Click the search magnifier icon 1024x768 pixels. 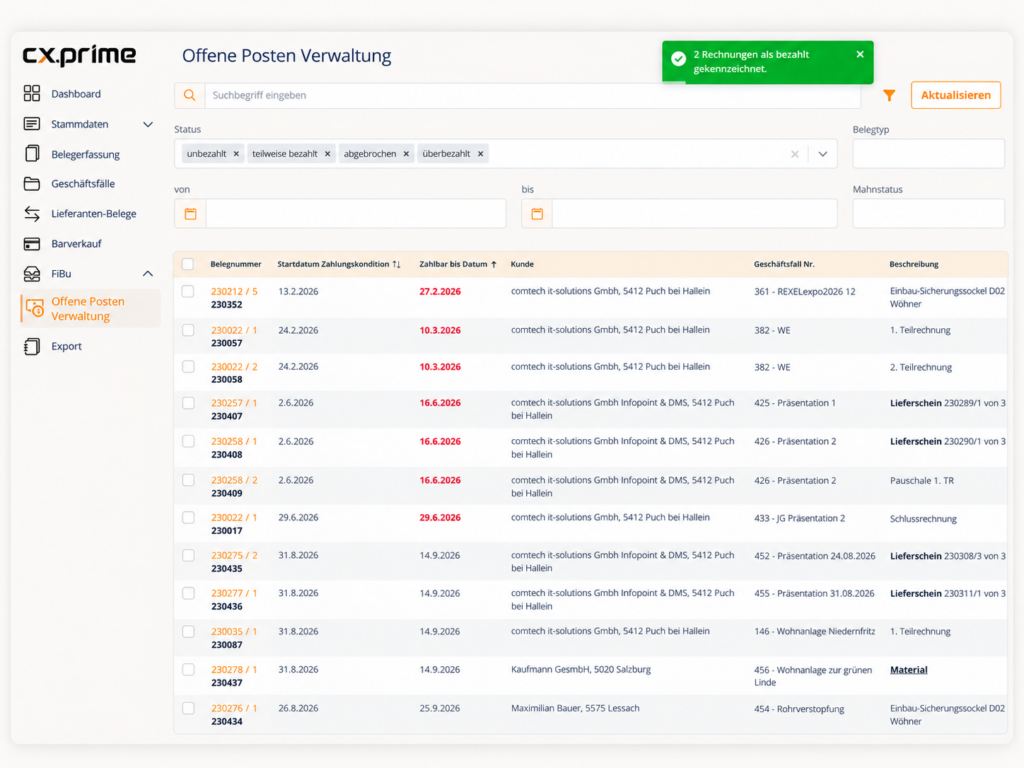pos(189,95)
